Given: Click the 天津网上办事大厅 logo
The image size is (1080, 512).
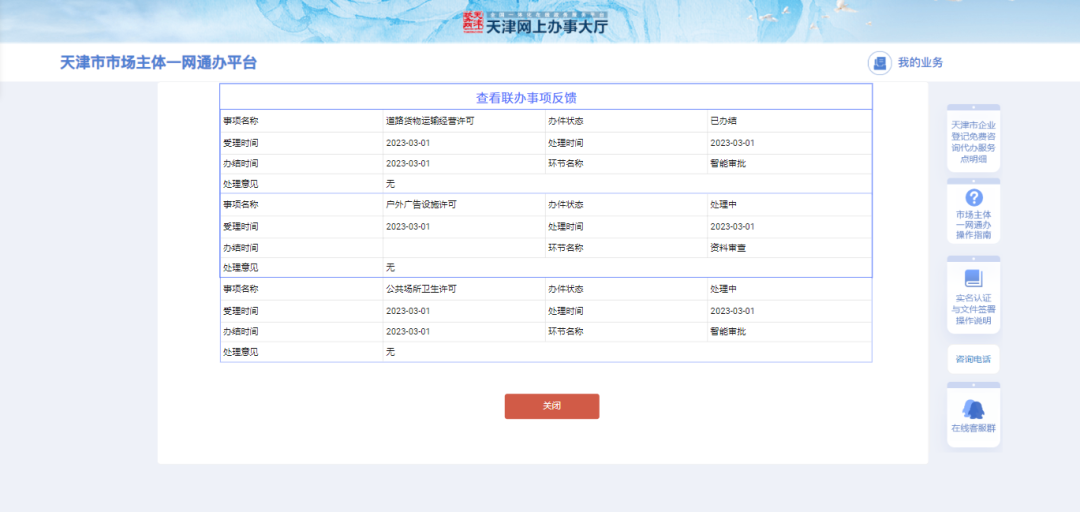Looking at the screenshot, I should [x=536, y=24].
